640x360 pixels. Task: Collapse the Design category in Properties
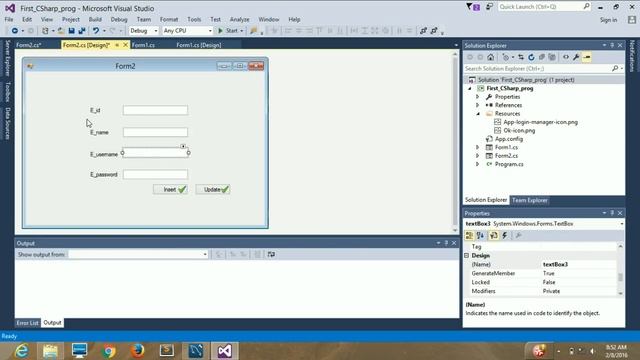[467, 256]
